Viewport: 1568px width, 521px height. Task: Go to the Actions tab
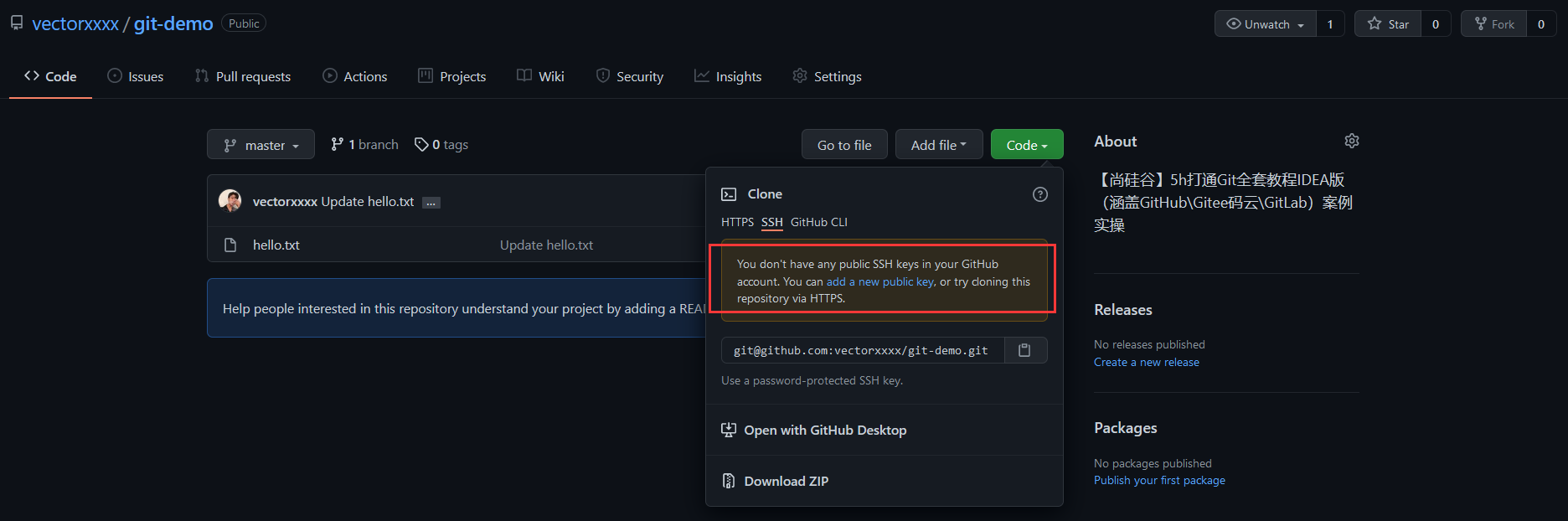pyautogui.click(x=355, y=76)
